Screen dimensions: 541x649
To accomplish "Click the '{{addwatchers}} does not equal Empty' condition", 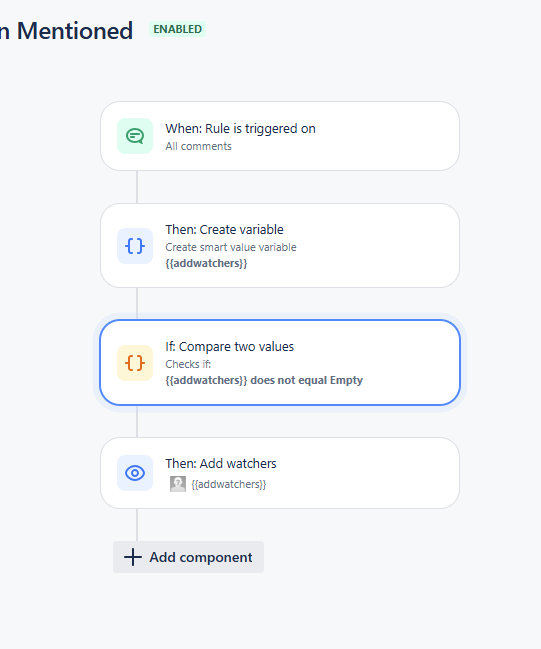I will coord(264,380).
